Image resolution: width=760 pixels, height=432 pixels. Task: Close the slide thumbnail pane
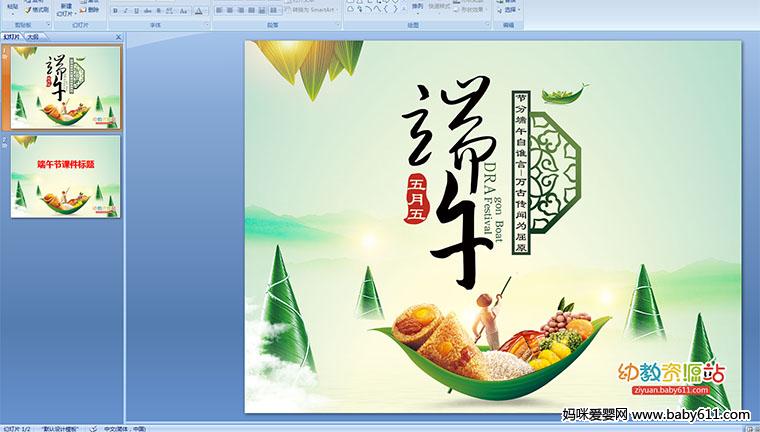pyautogui.click(x=118, y=37)
